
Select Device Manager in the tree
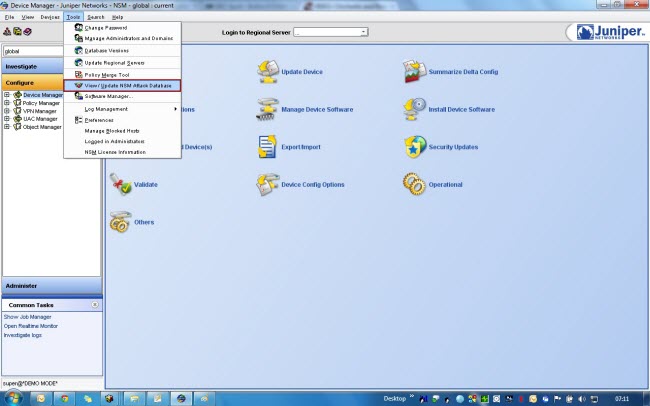[43, 95]
